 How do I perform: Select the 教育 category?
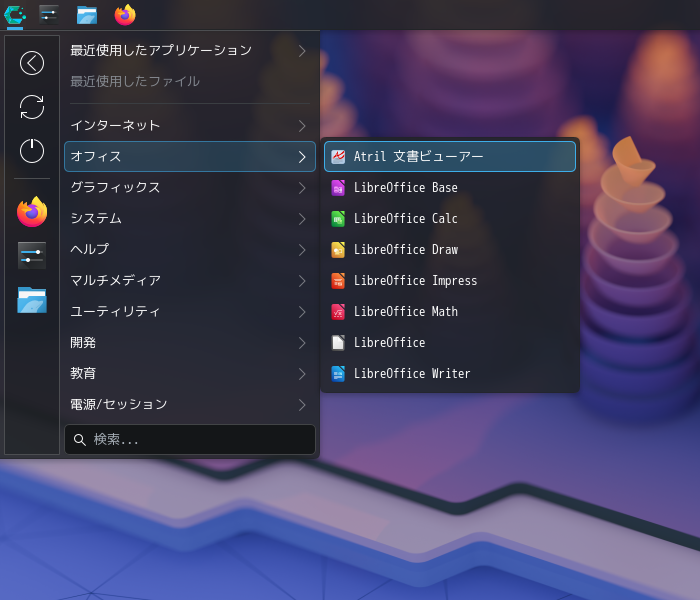pos(190,374)
